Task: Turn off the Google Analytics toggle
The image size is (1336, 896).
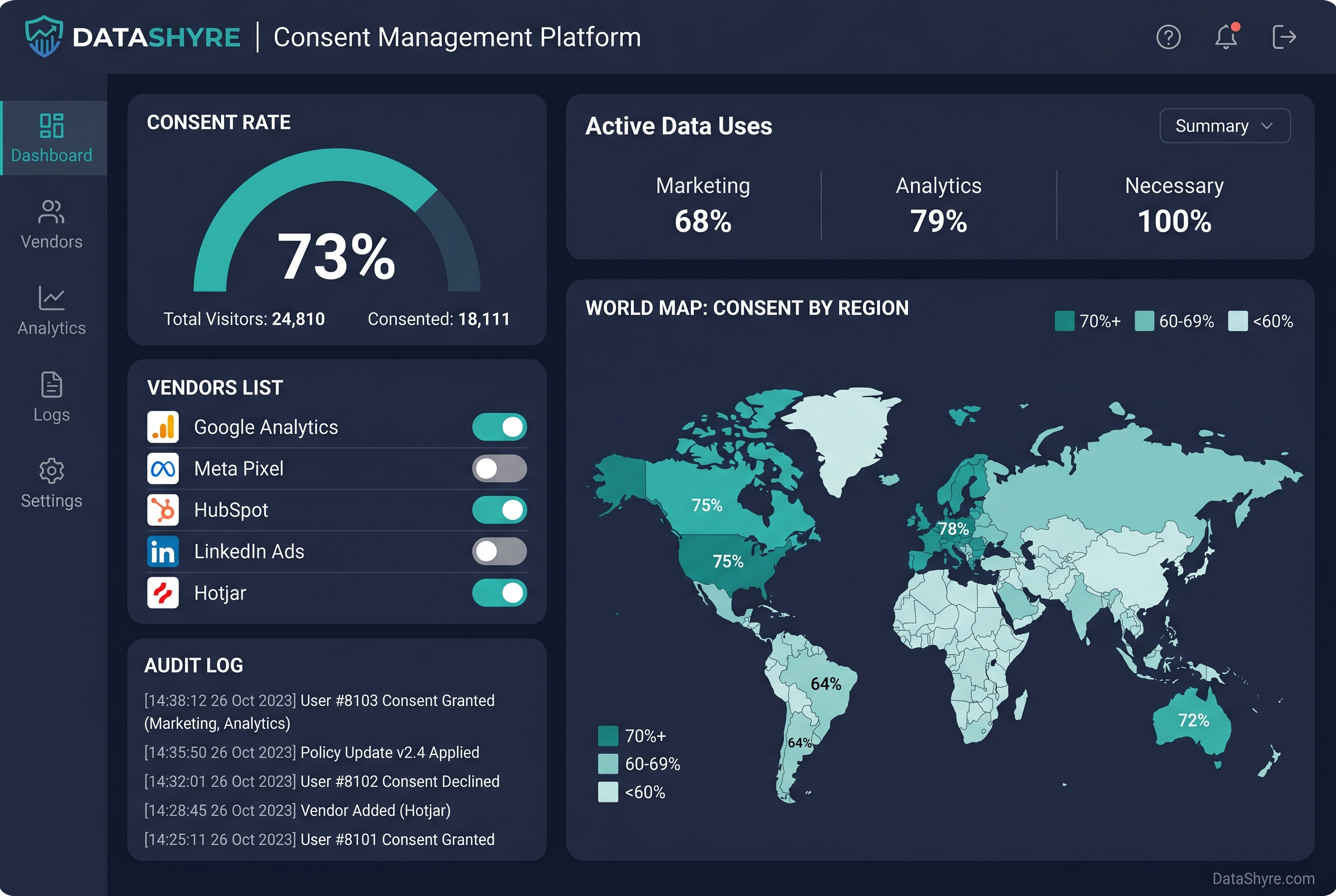Action: click(499, 427)
